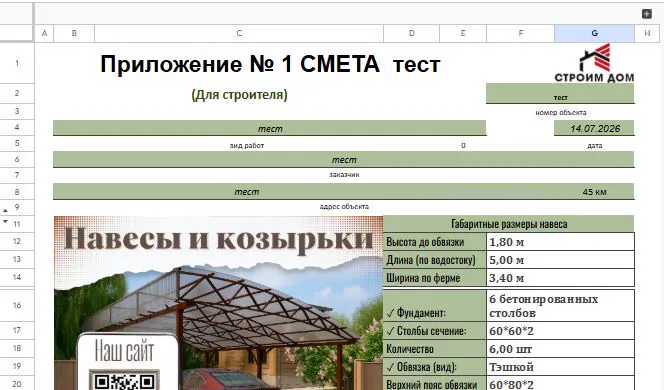Click the Строим Дом logo image
The width and height of the screenshot is (664, 390).
click(x=595, y=63)
